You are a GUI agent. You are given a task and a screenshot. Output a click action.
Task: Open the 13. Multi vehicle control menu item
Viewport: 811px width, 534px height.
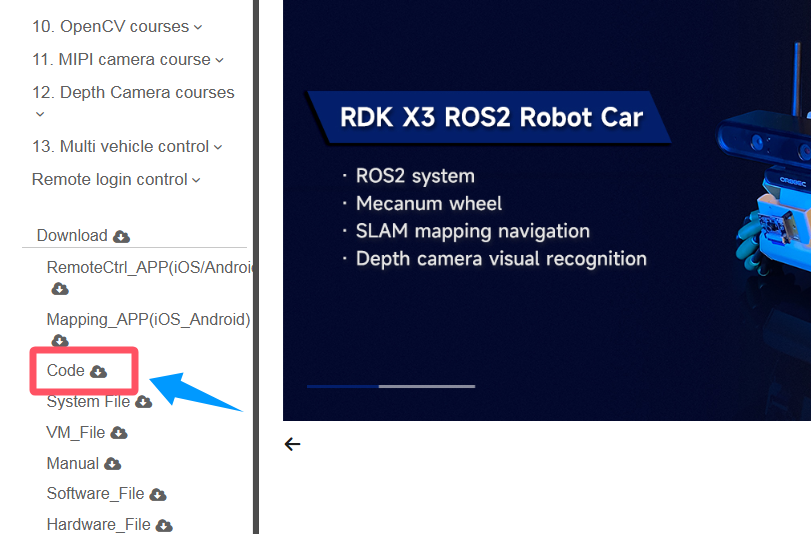click(121, 146)
